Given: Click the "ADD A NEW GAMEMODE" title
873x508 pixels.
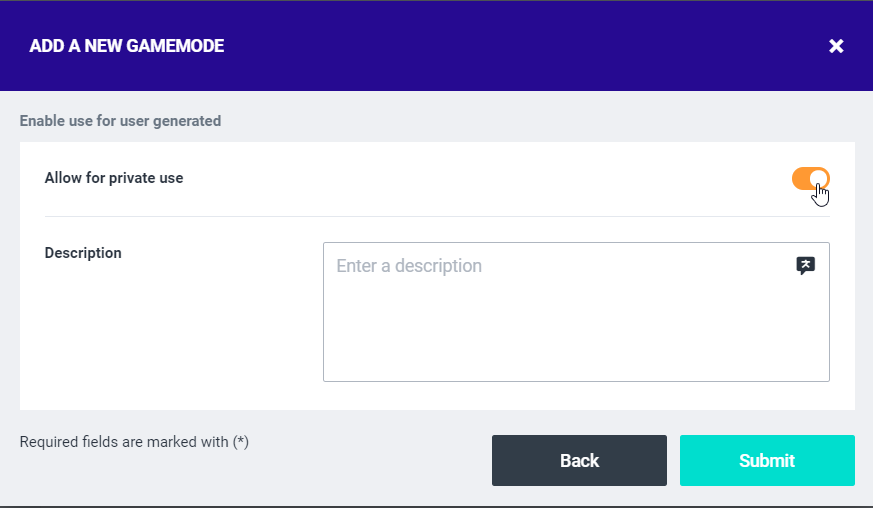Looking at the screenshot, I should pyautogui.click(x=126, y=46).
